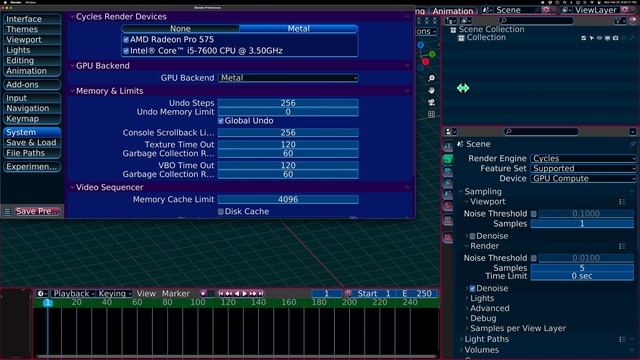Switch to the Themes preferences tab
Screen dimensions: 640x360
pos(32,29)
